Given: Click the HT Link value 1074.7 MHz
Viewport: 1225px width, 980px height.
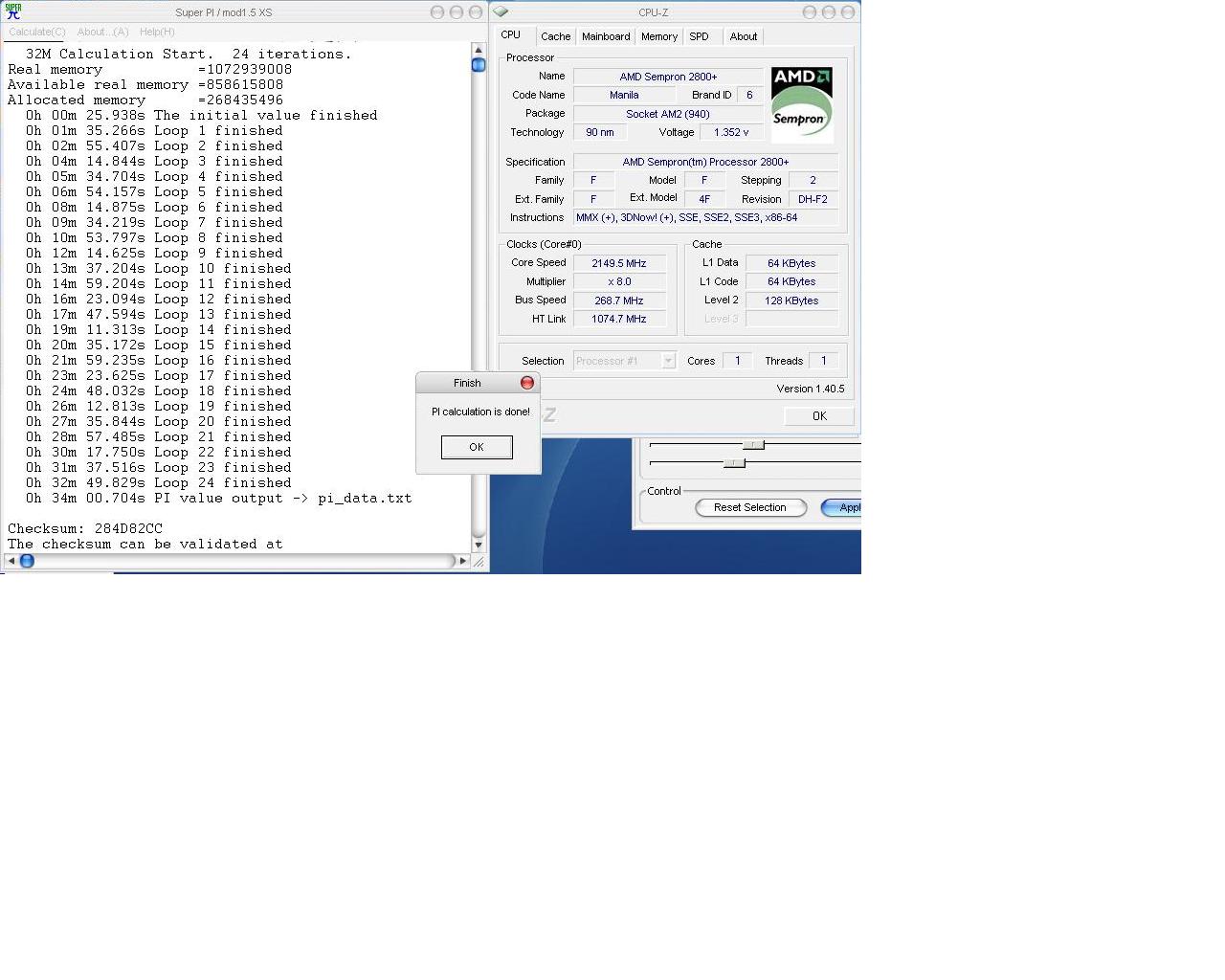Looking at the screenshot, I should pyautogui.click(x=619, y=319).
